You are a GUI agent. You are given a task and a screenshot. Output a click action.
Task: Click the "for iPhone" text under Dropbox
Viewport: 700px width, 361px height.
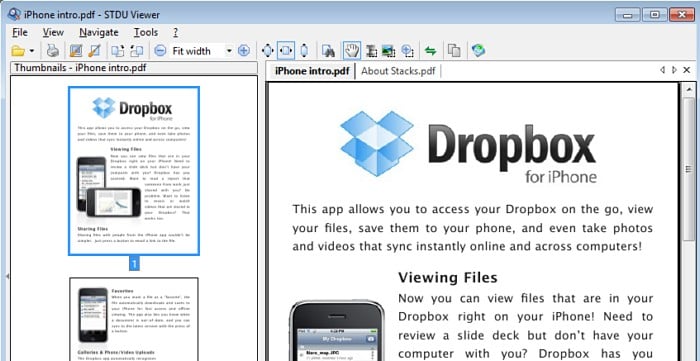click(561, 177)
